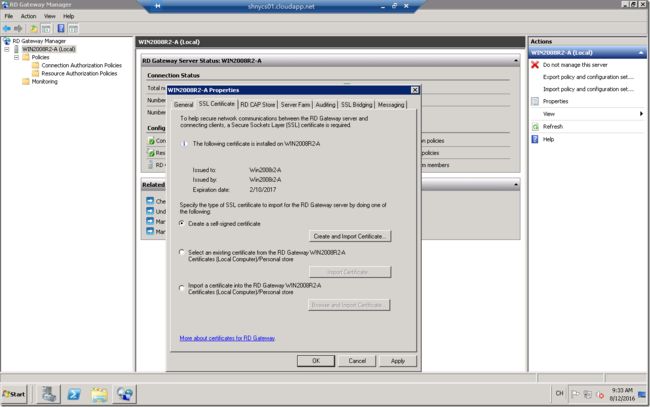Toggle Show/Hide Action Pane toolbar icon
The image size is (650, 407).
point(73,28)
